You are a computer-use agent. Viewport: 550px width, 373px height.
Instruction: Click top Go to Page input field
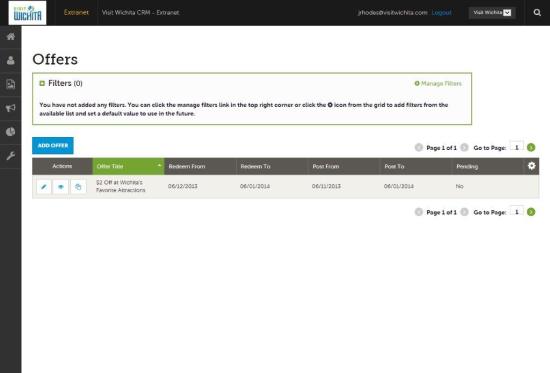coord(517,147)
